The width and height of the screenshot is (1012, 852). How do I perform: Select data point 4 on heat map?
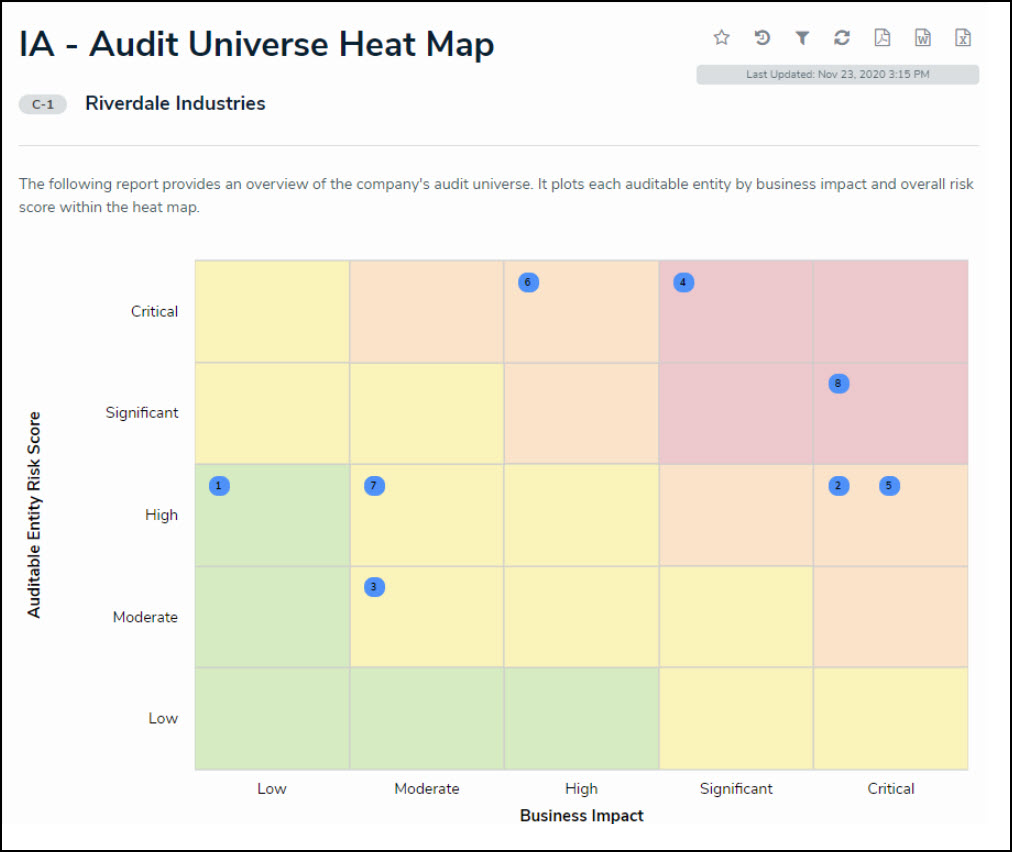tap(683, 282)
